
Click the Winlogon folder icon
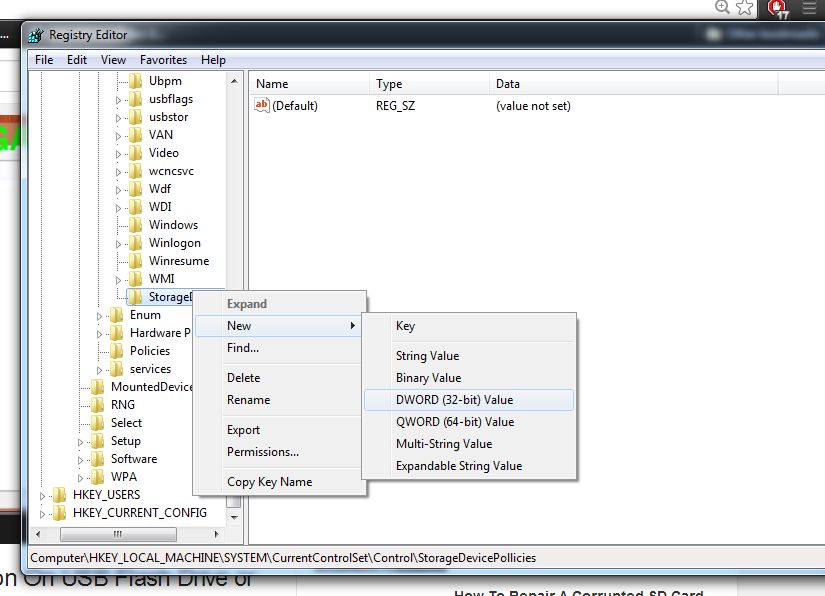pyautogui.click(x=136, y=243)
